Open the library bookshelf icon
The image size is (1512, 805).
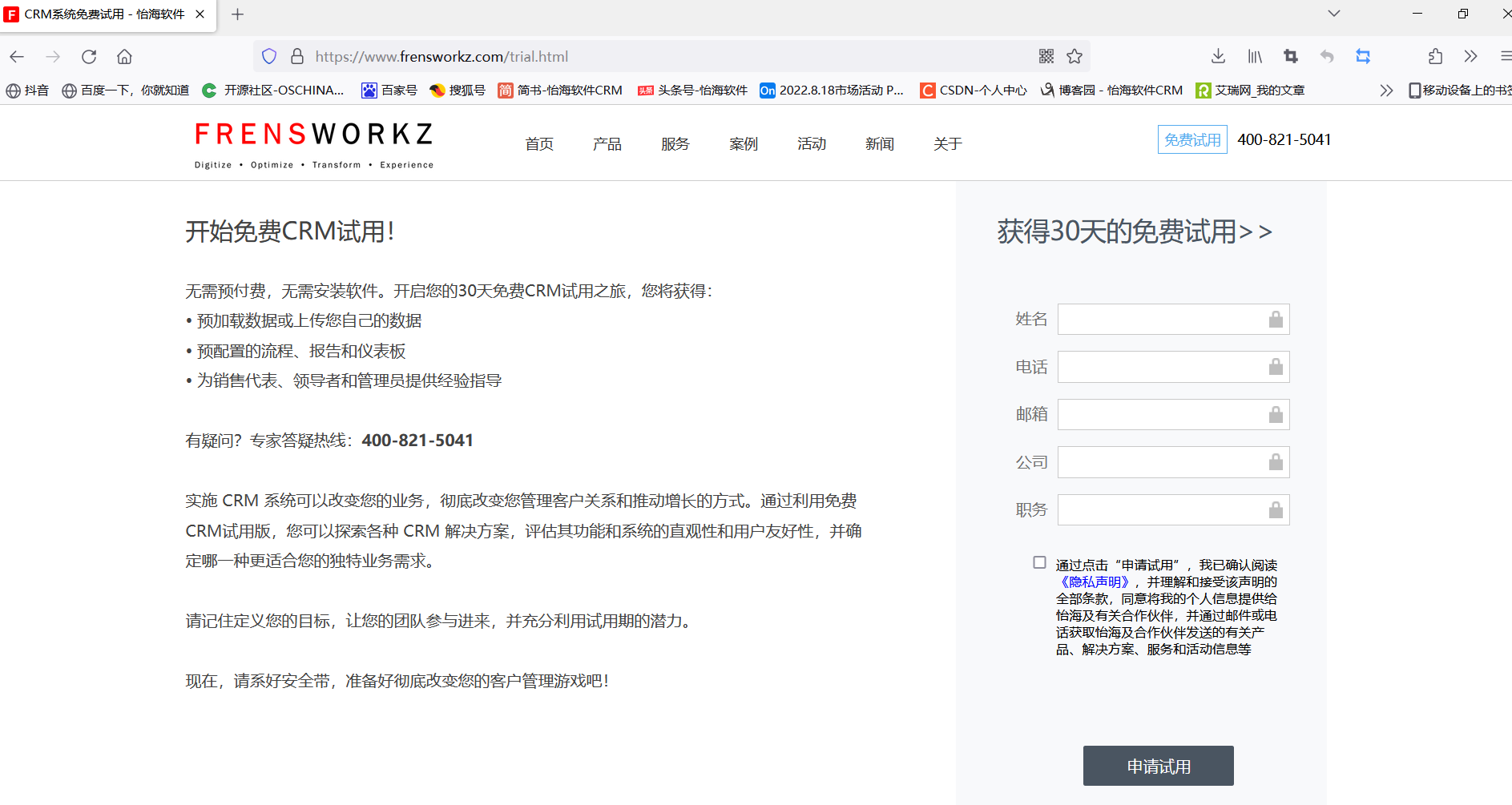tap(1255, 57)
